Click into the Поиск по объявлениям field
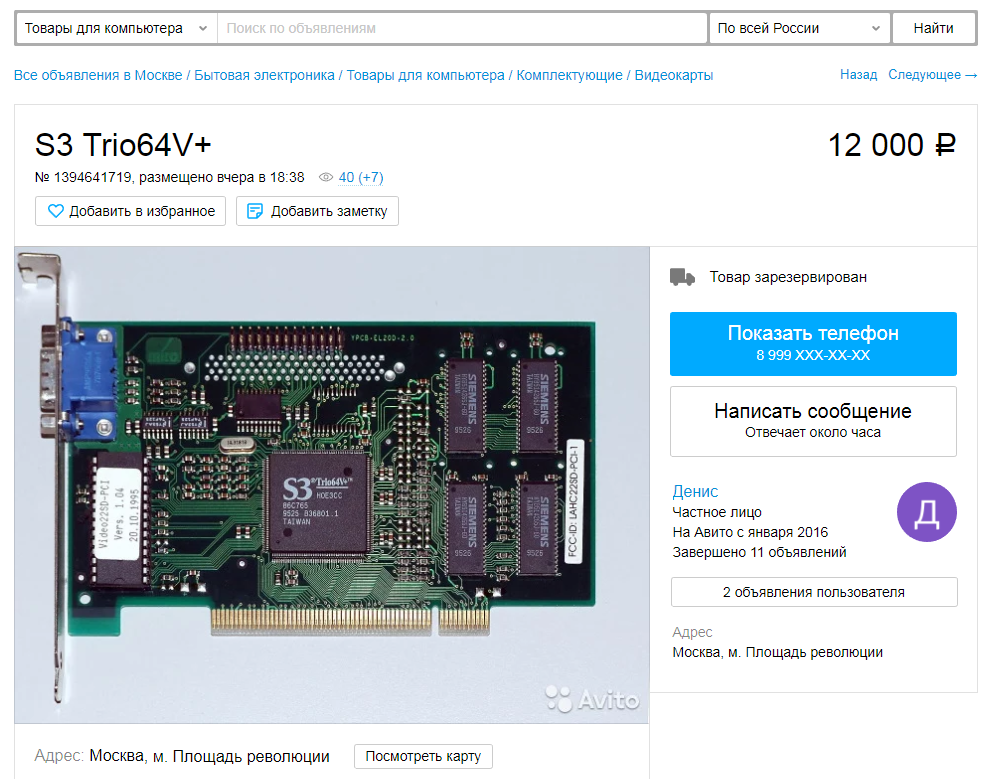Screen dimensions: 993x779 tap(462, 28)
